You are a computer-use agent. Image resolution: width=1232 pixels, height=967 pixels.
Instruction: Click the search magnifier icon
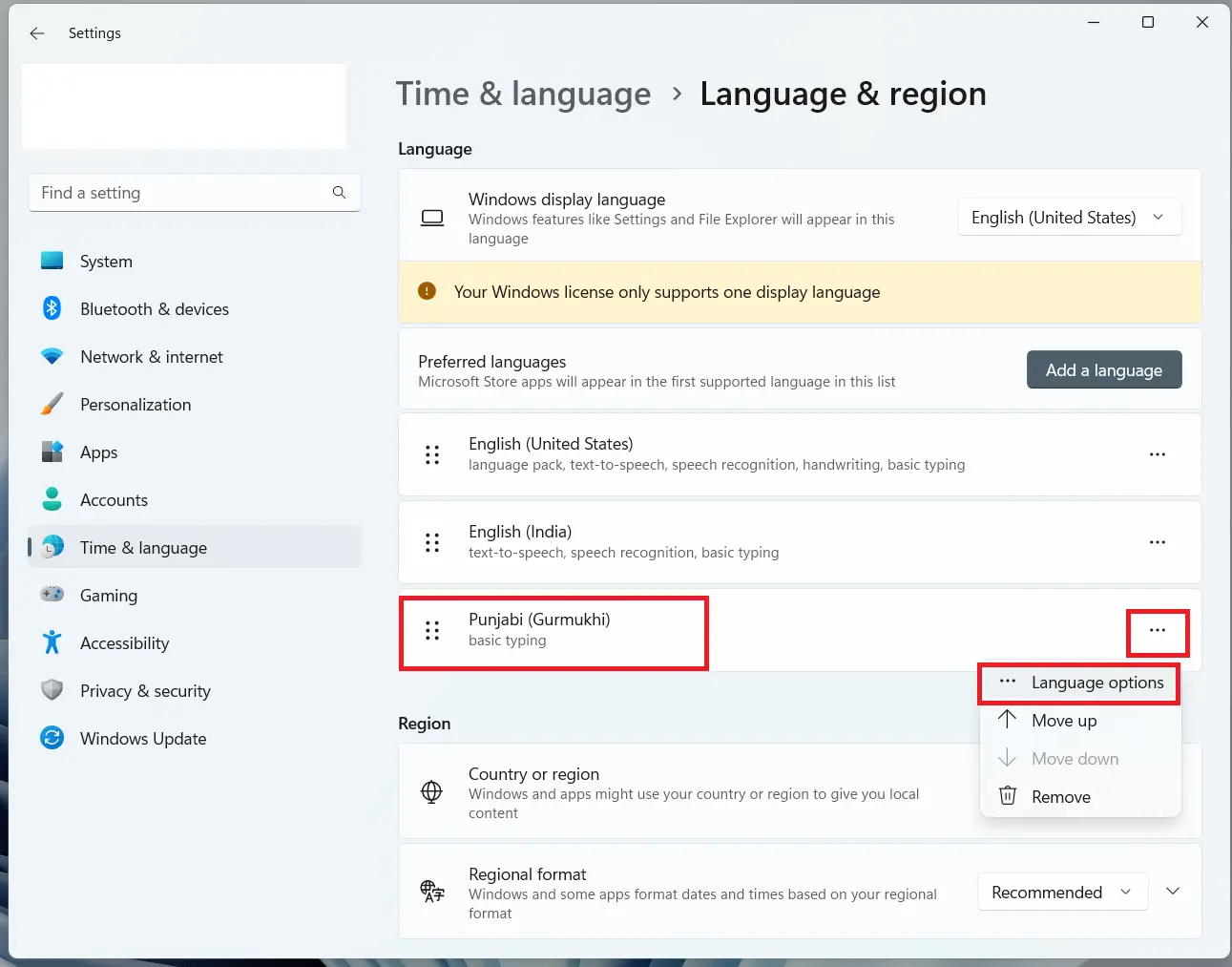339,193
